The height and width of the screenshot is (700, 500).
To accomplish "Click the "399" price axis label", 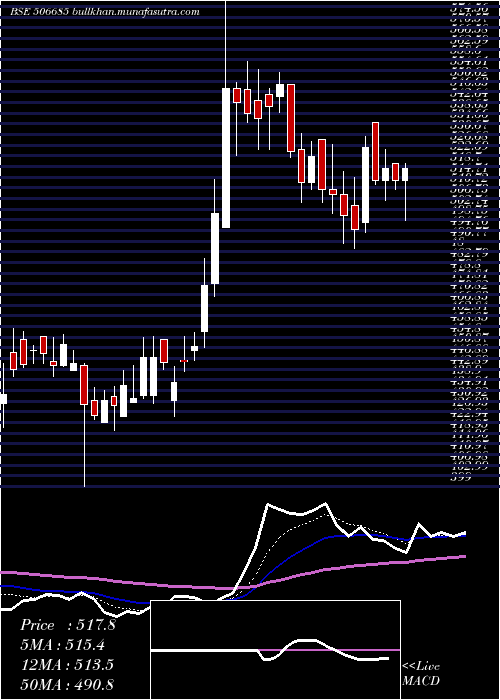I will click(x=461, y=478).
